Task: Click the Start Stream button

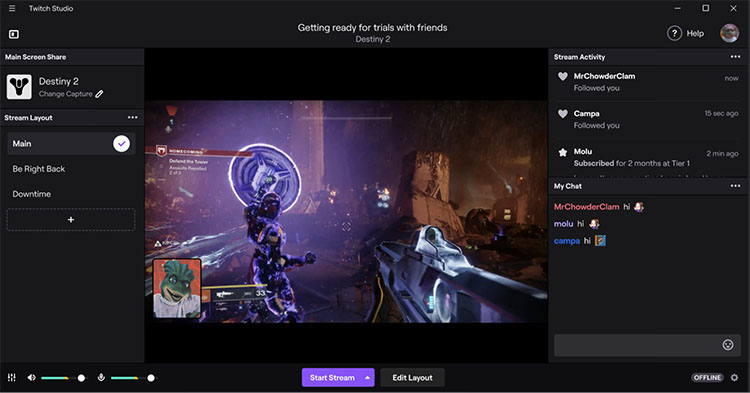Action: click(332, 378)
